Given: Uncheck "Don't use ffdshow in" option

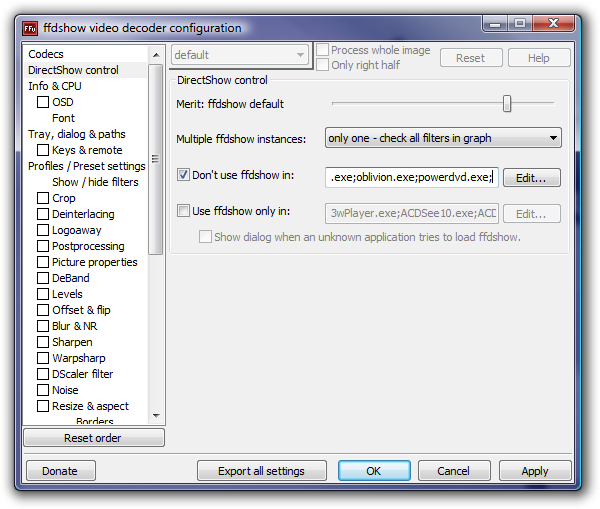Looking at the screenshot, I should point(183,176).
